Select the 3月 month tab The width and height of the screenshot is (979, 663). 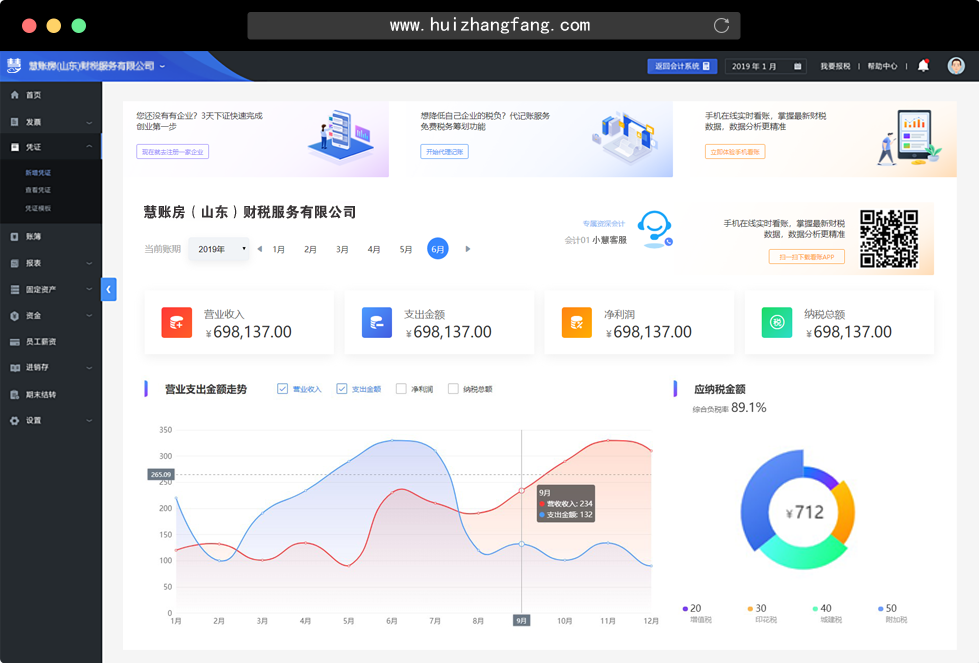click(x=342, y=249)
